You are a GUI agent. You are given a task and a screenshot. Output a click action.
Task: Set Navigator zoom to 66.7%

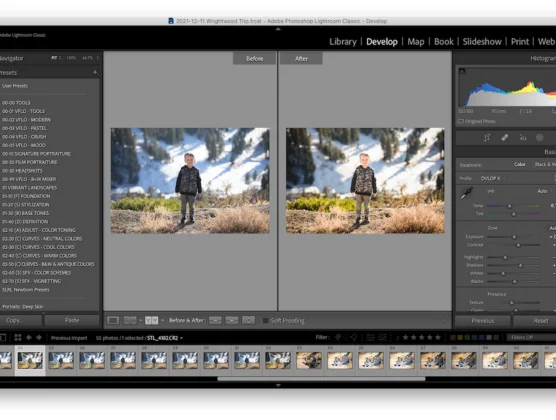coord(87,58)
